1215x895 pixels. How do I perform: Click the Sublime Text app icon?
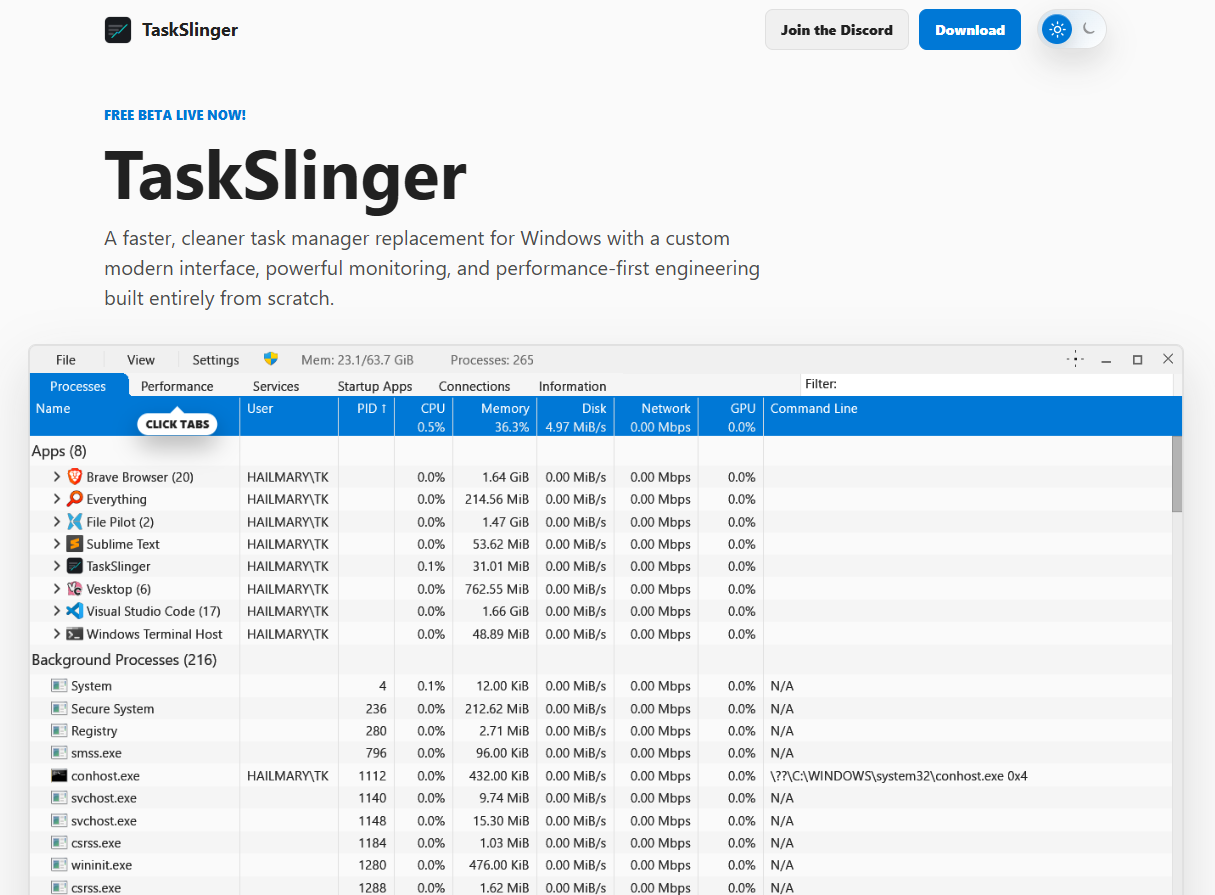point(74,544)
